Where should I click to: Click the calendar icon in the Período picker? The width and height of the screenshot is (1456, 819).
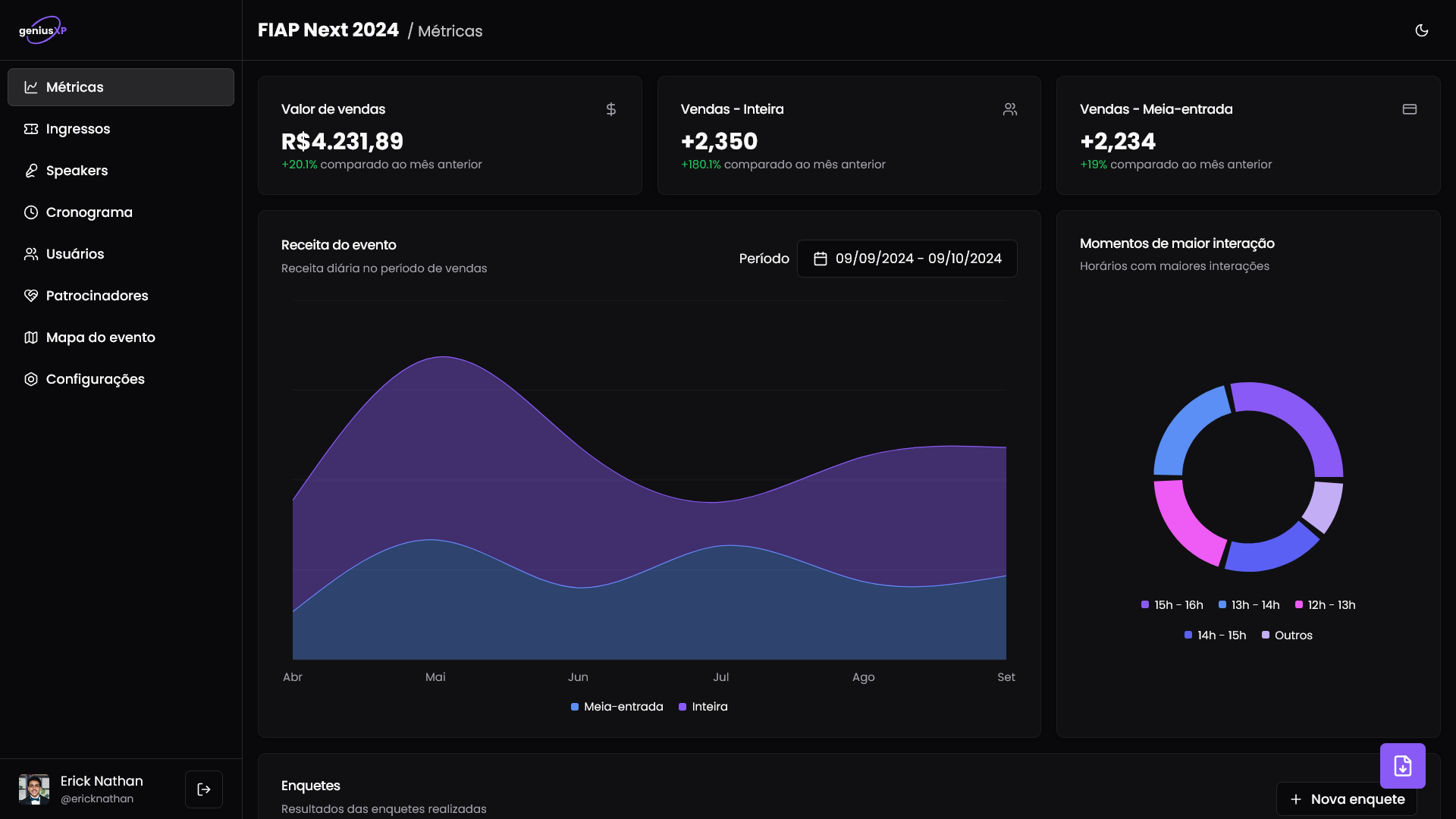point(820,259)
